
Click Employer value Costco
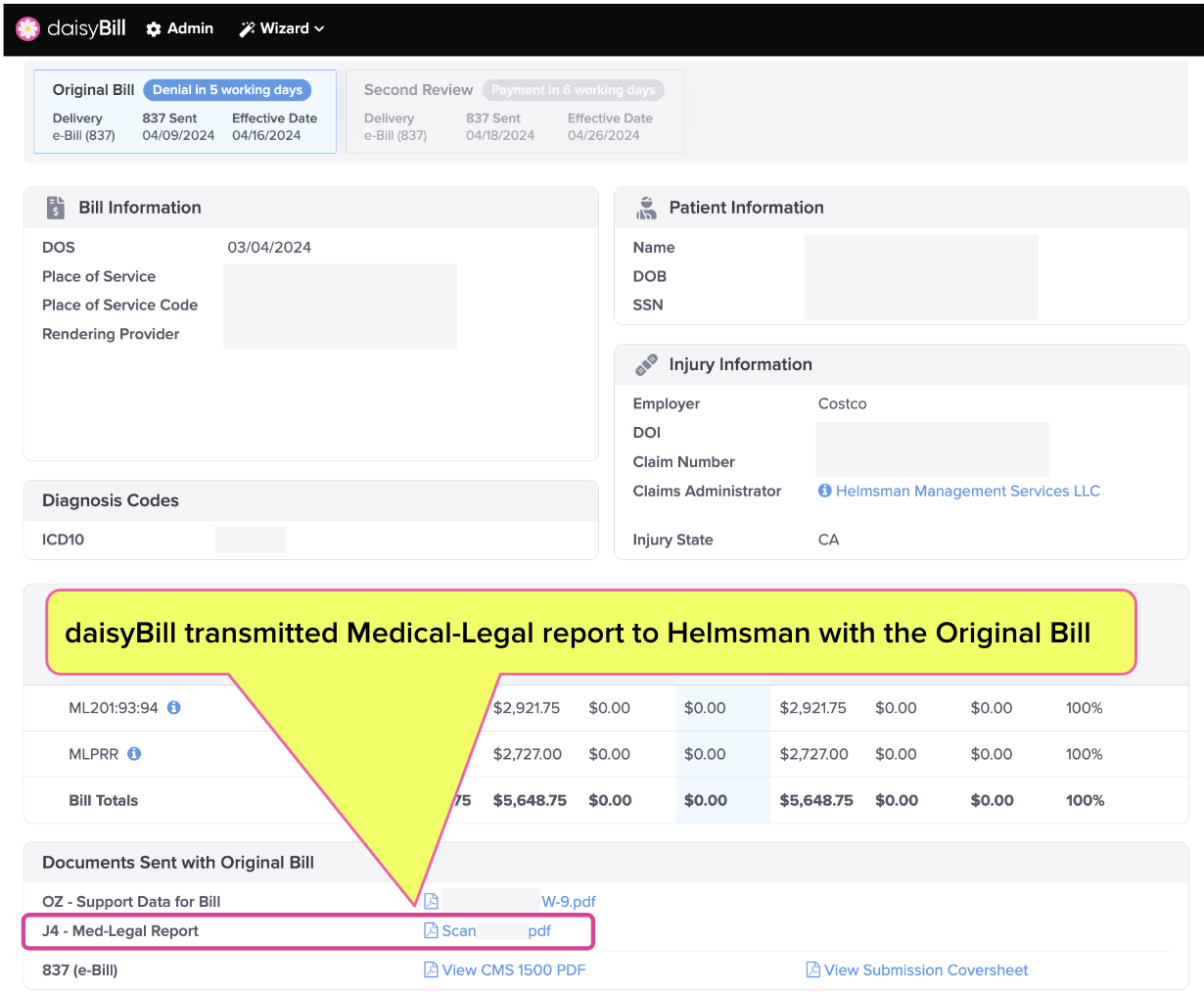click(x=843, y=403)
